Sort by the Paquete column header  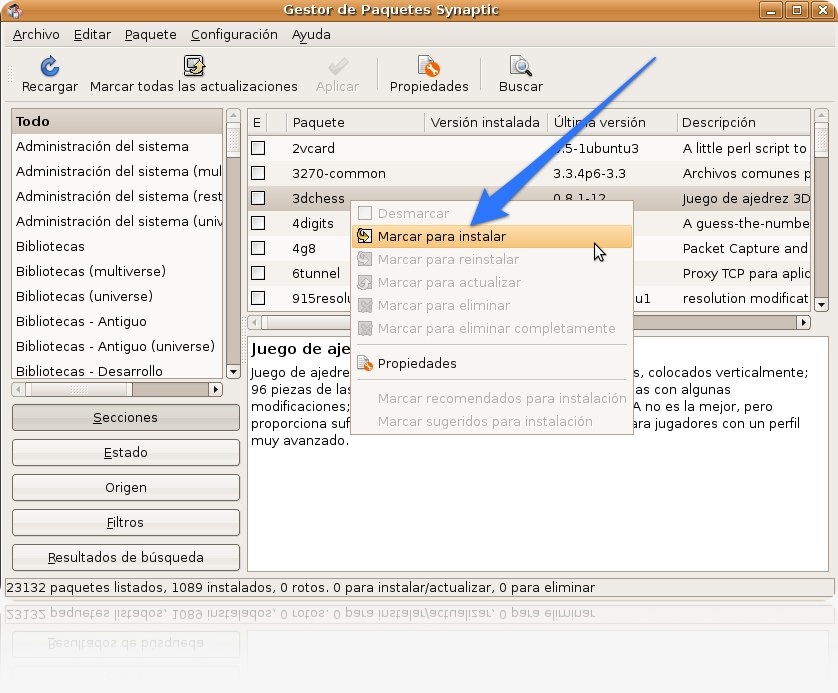pyautogui.click(x=356, y=122)
